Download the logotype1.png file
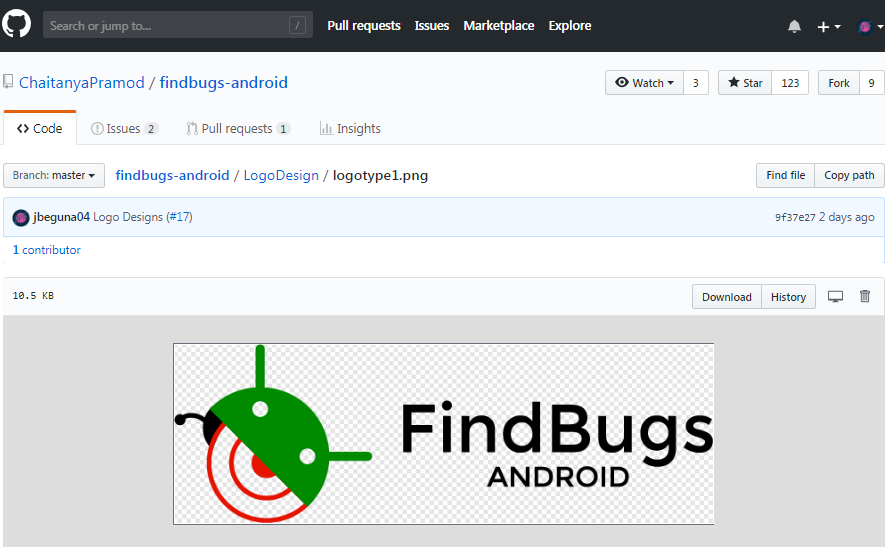 click(727, 297)
